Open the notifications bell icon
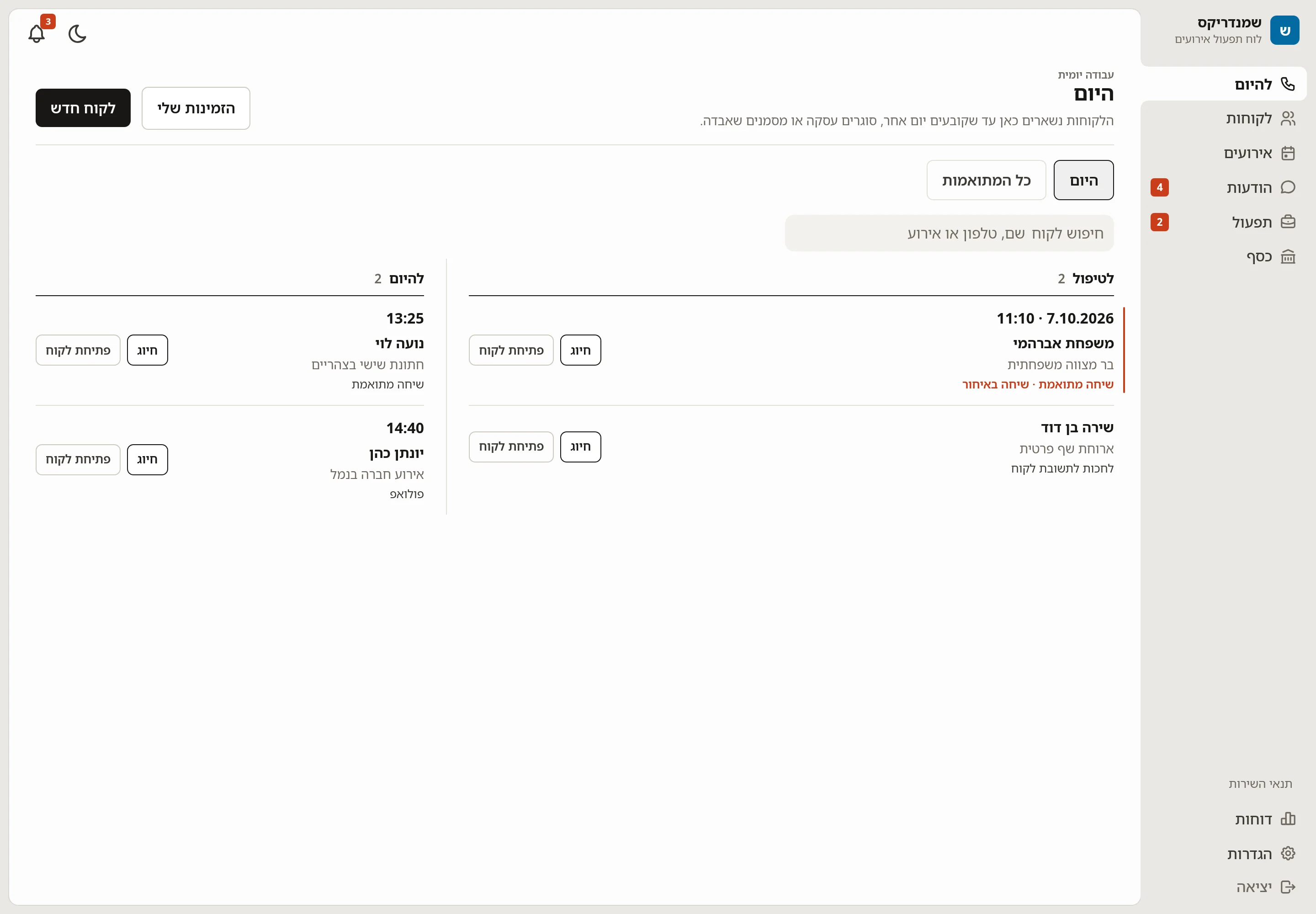This screenshot has height=914, width=1316. (x=37, y=34)
